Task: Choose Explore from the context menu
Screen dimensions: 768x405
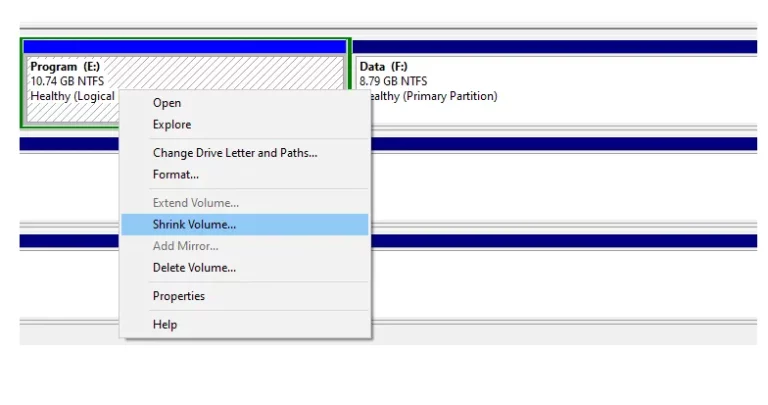Action: [244, 124]
